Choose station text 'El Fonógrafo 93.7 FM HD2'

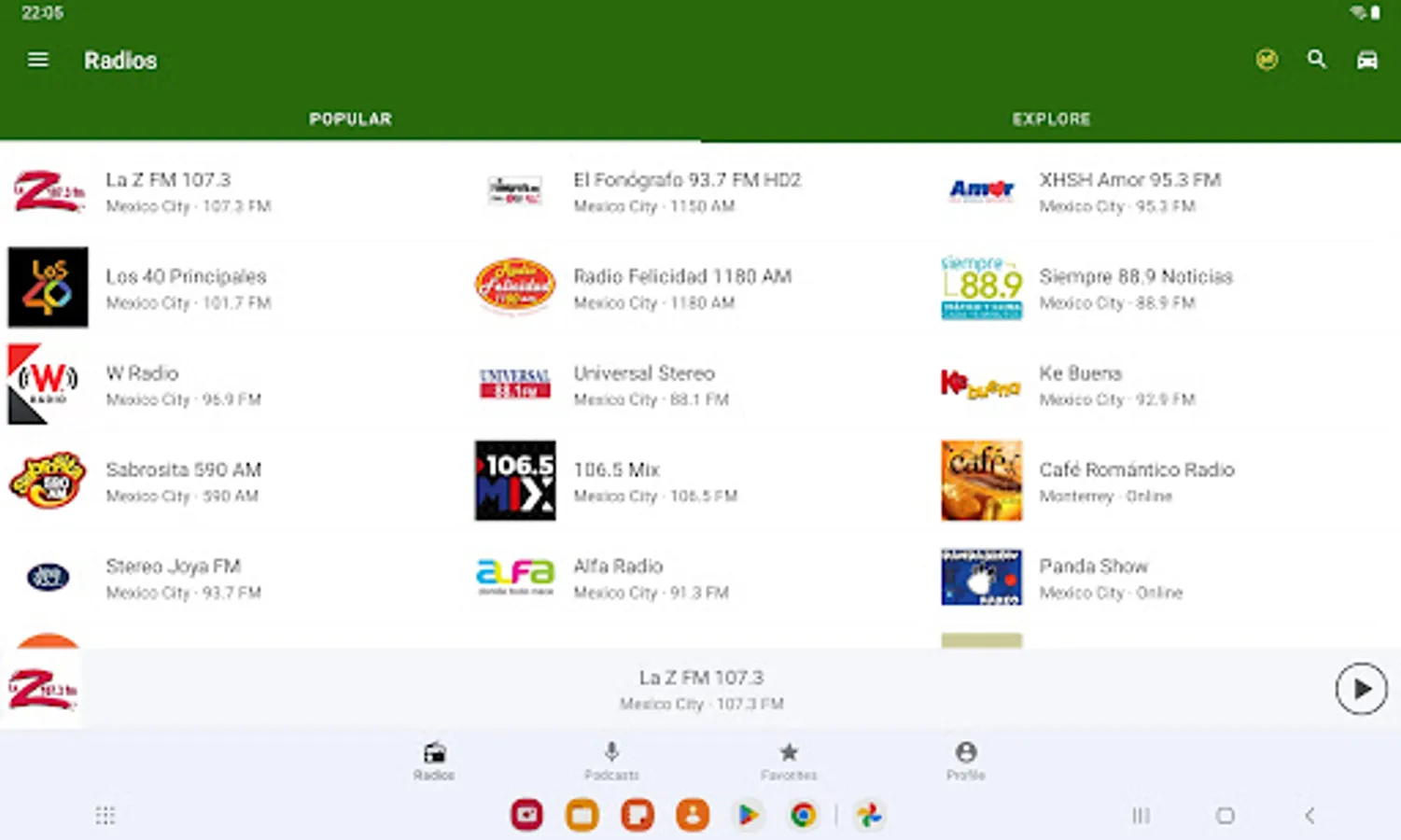[687, 179]
